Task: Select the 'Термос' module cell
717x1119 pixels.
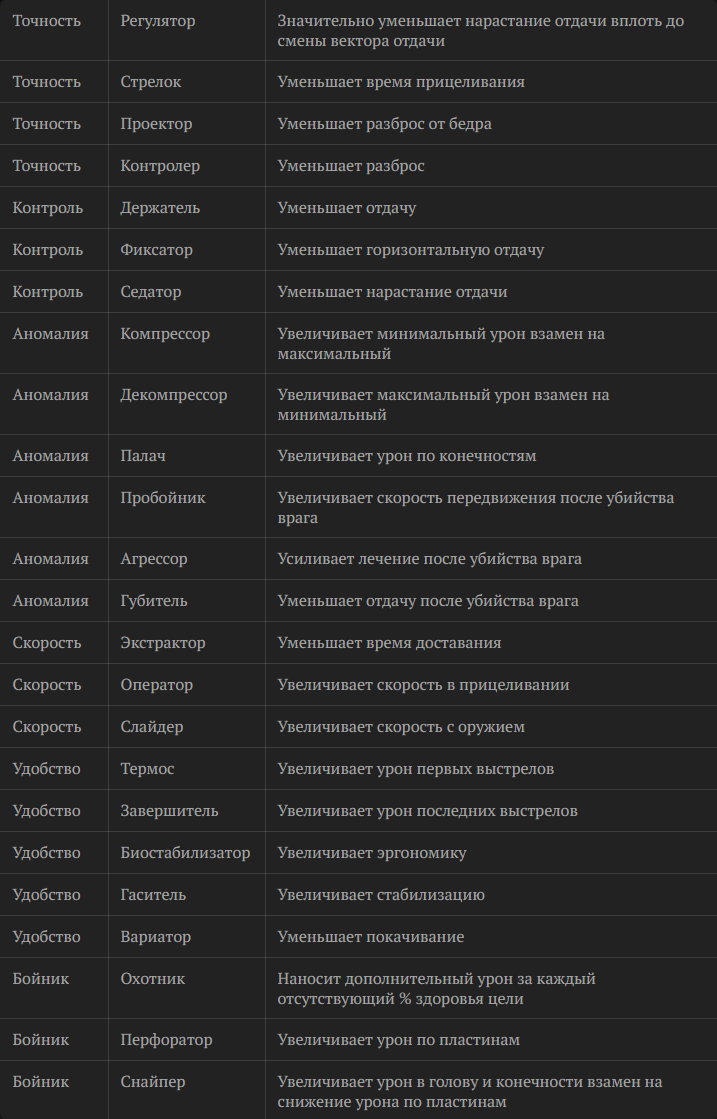Action: 147,769
